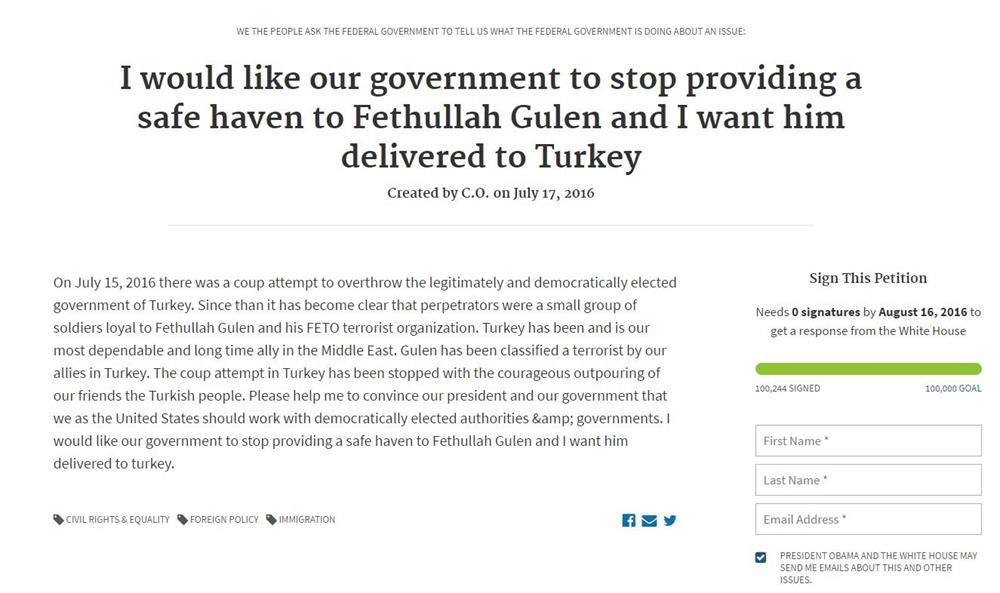Click the First Name input field

(868, 441)
